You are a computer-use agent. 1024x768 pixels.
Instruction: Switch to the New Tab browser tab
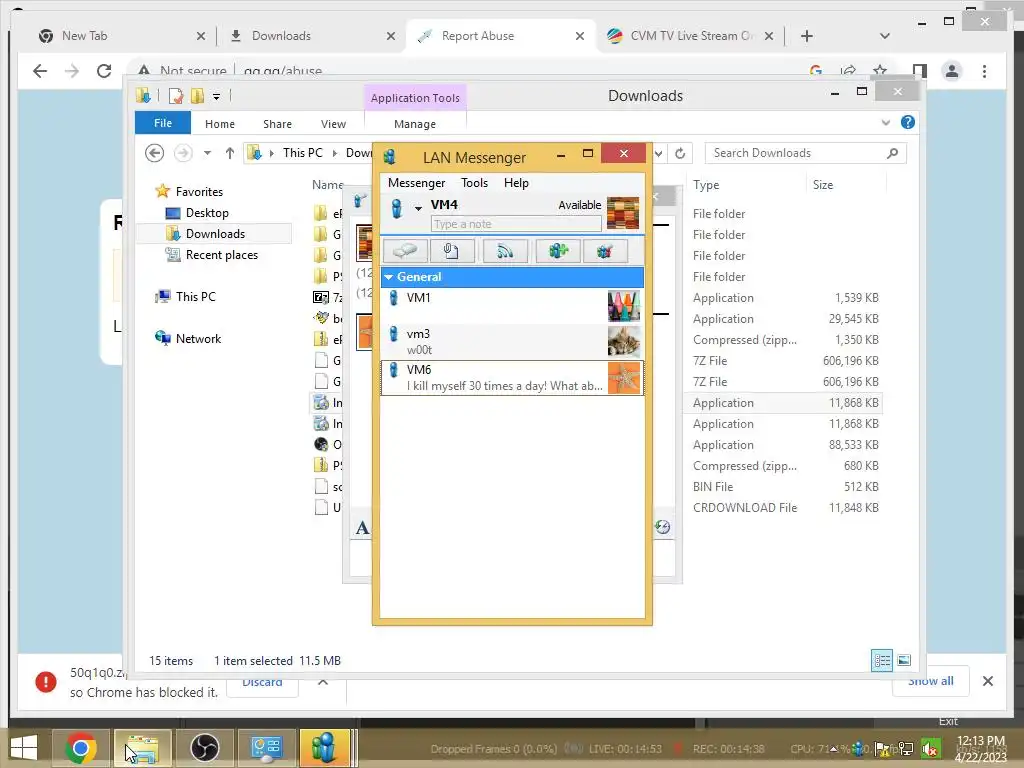[121, 36]
